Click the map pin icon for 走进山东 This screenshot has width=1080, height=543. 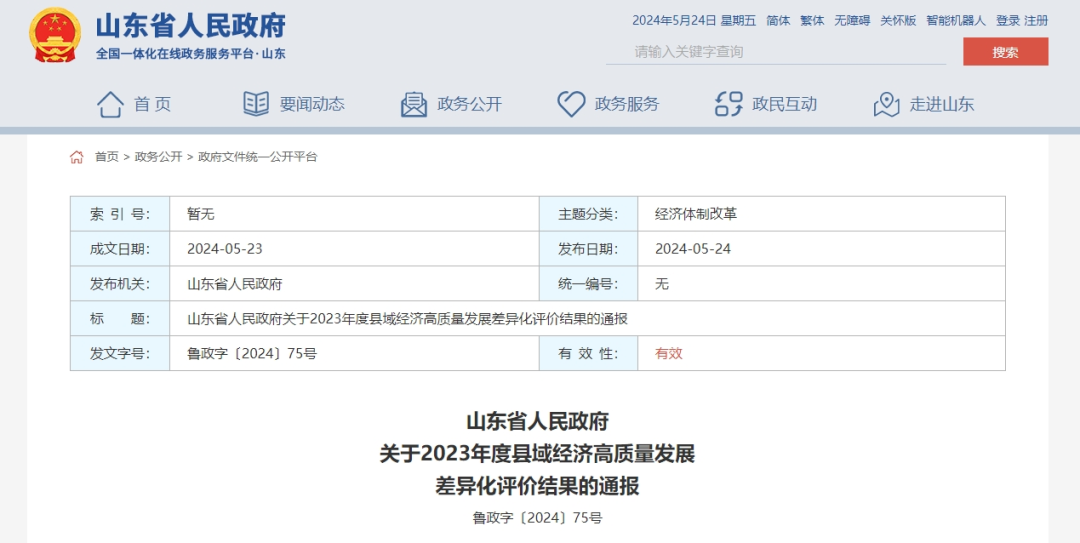pos(886,105)
